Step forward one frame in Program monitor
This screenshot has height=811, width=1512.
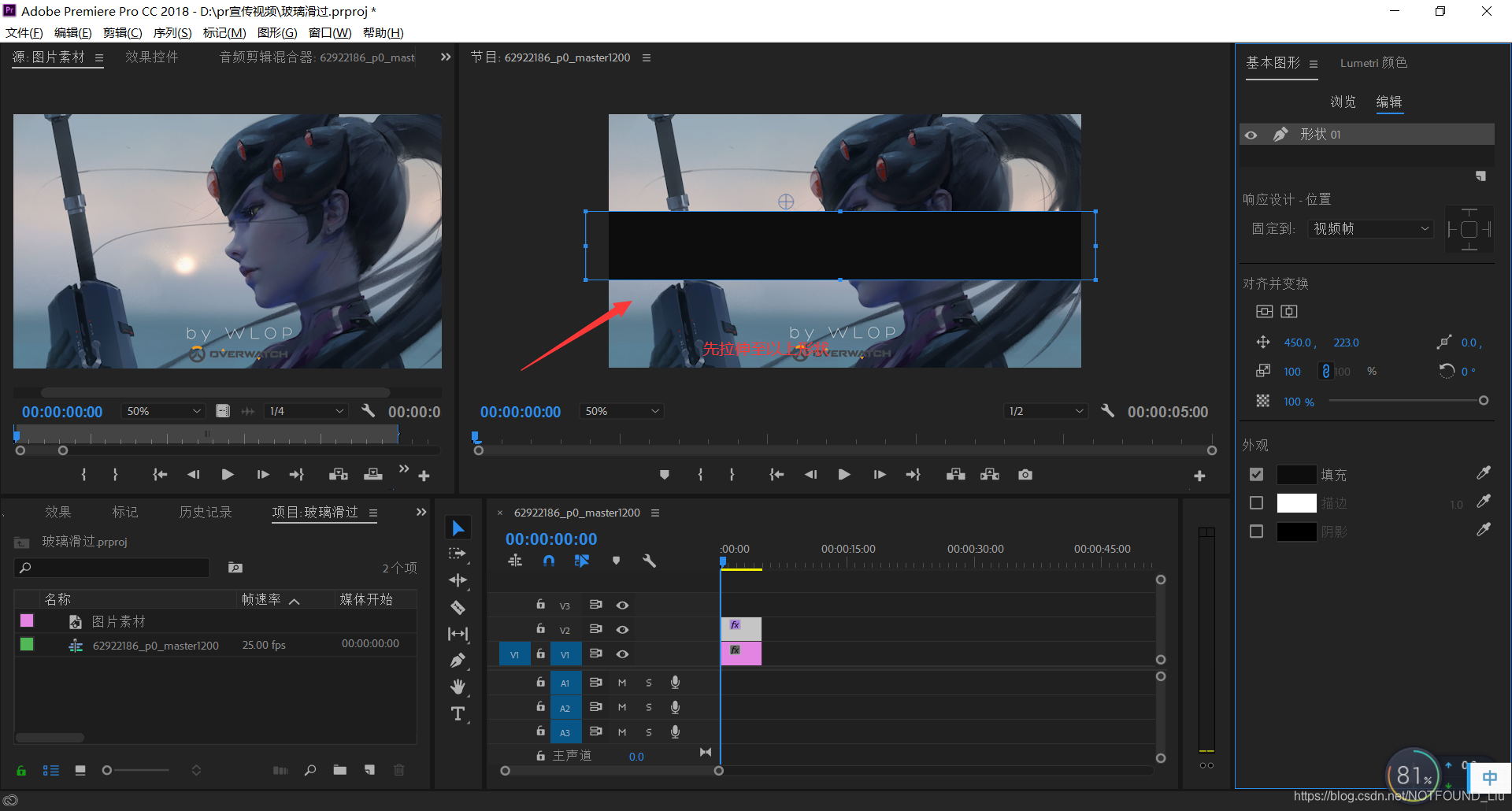pyautogui.click(x=880, y=475)
